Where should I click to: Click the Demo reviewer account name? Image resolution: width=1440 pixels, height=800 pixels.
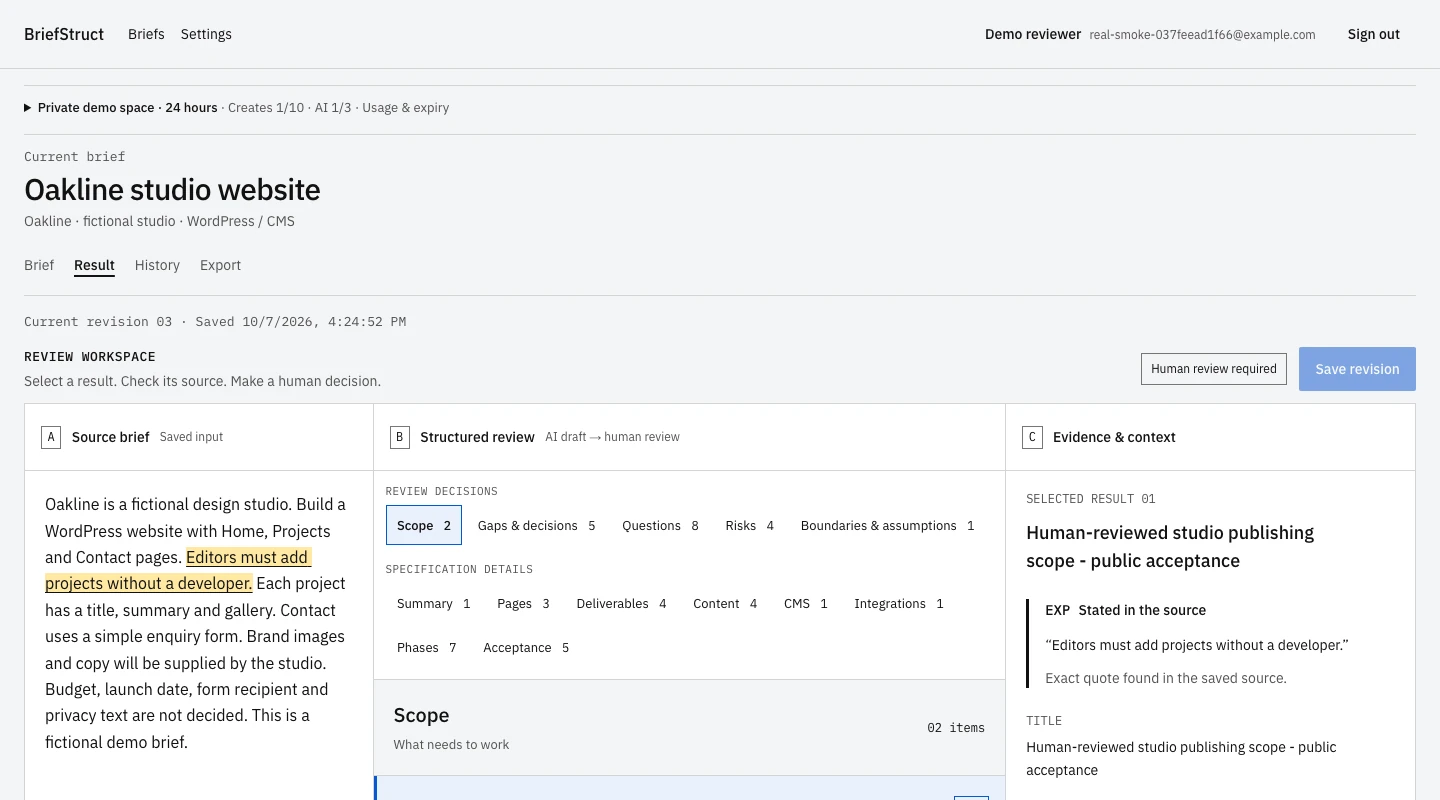[1033, 34]
